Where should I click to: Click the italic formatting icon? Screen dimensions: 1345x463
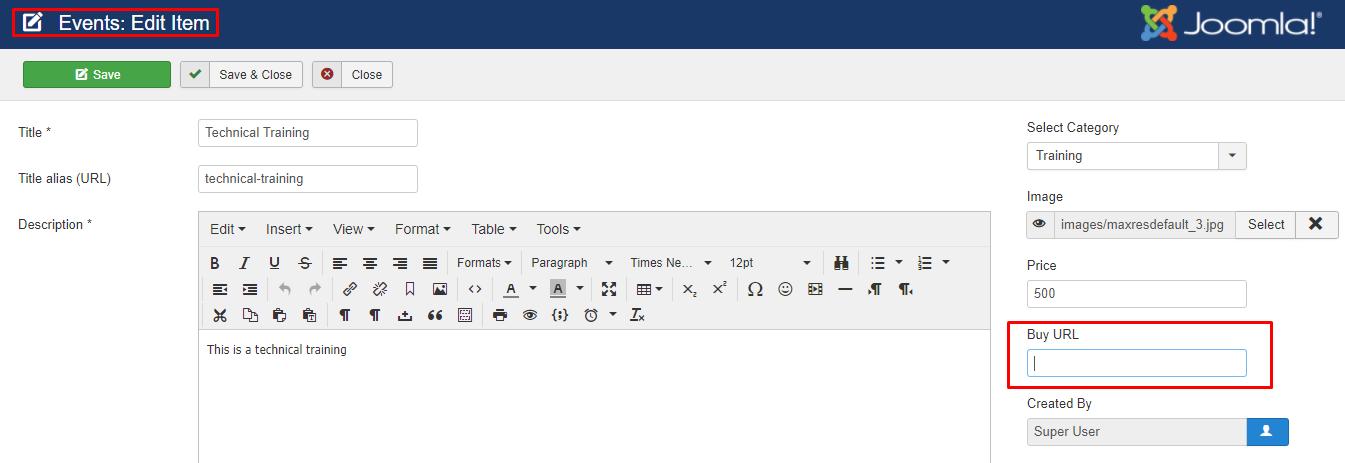[x=244, y=263]
